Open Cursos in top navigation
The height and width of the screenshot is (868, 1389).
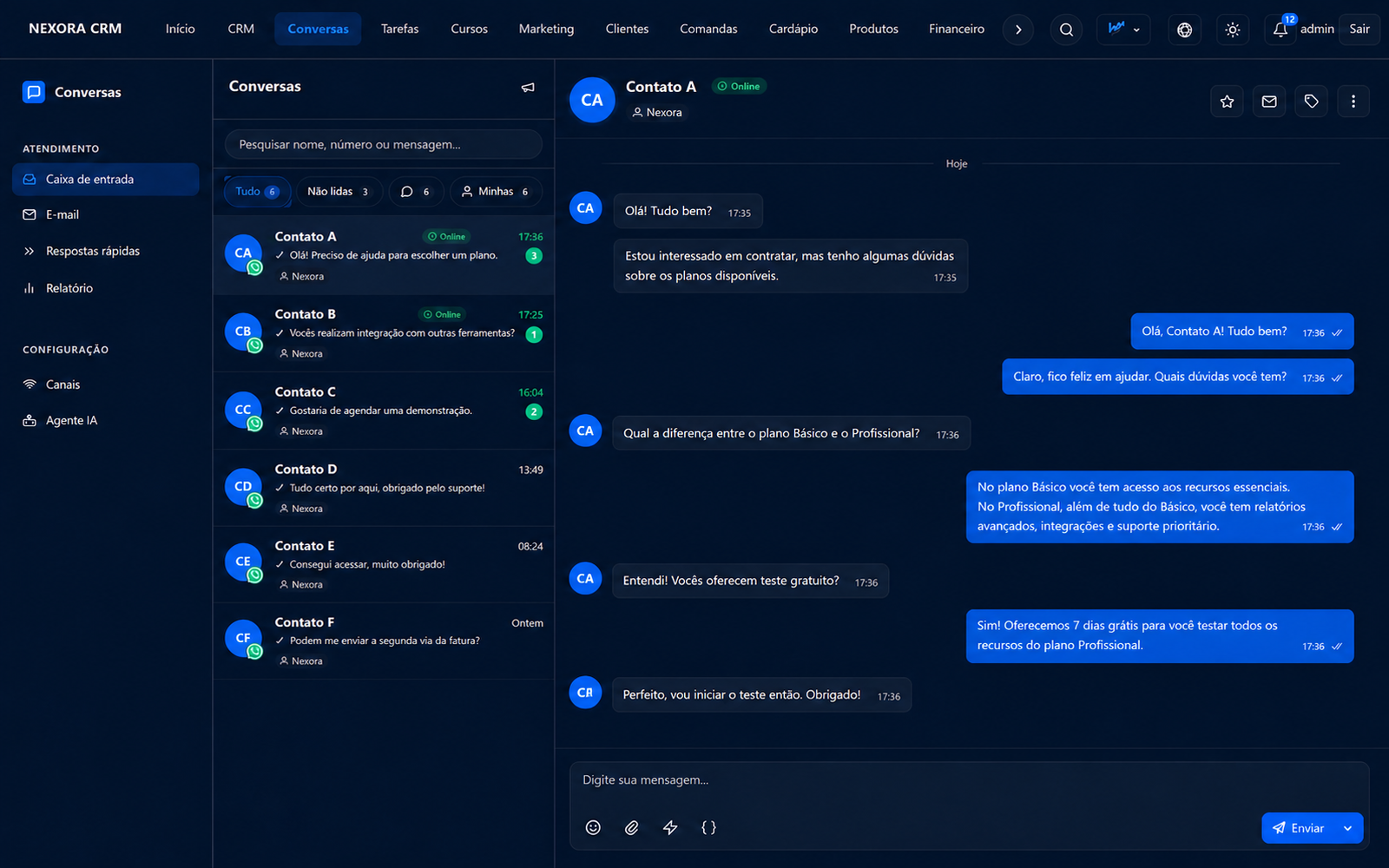coord(469,30)
